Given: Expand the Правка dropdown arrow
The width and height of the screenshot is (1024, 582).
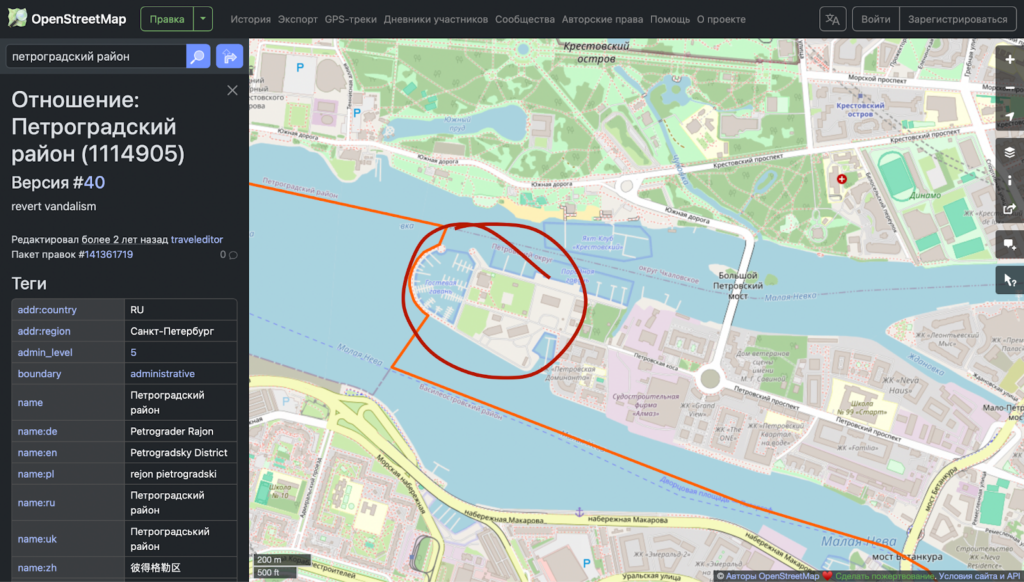Looking at the screenshot, I should (203, 19).
